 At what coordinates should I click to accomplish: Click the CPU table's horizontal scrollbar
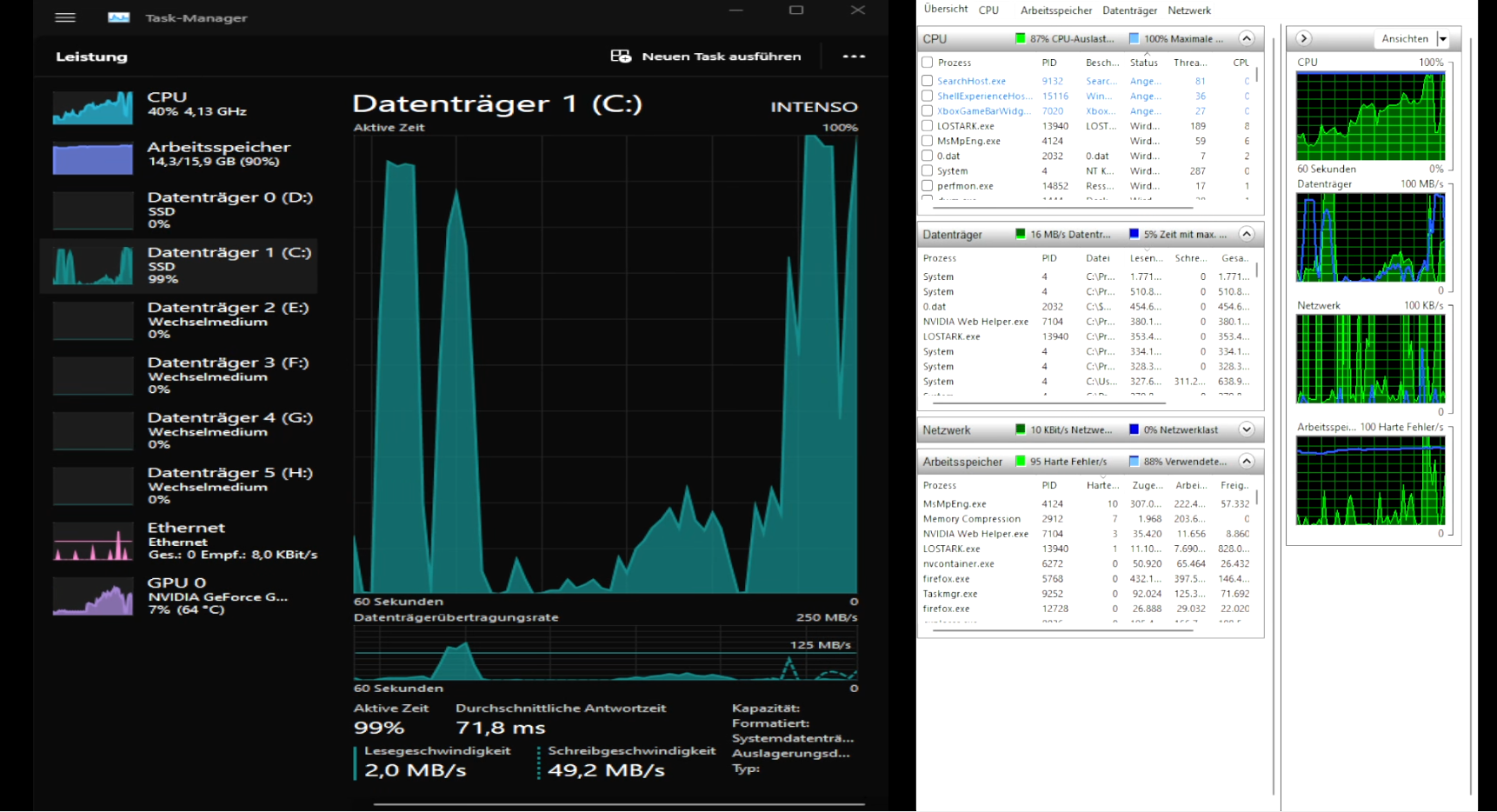[1064, 208]
